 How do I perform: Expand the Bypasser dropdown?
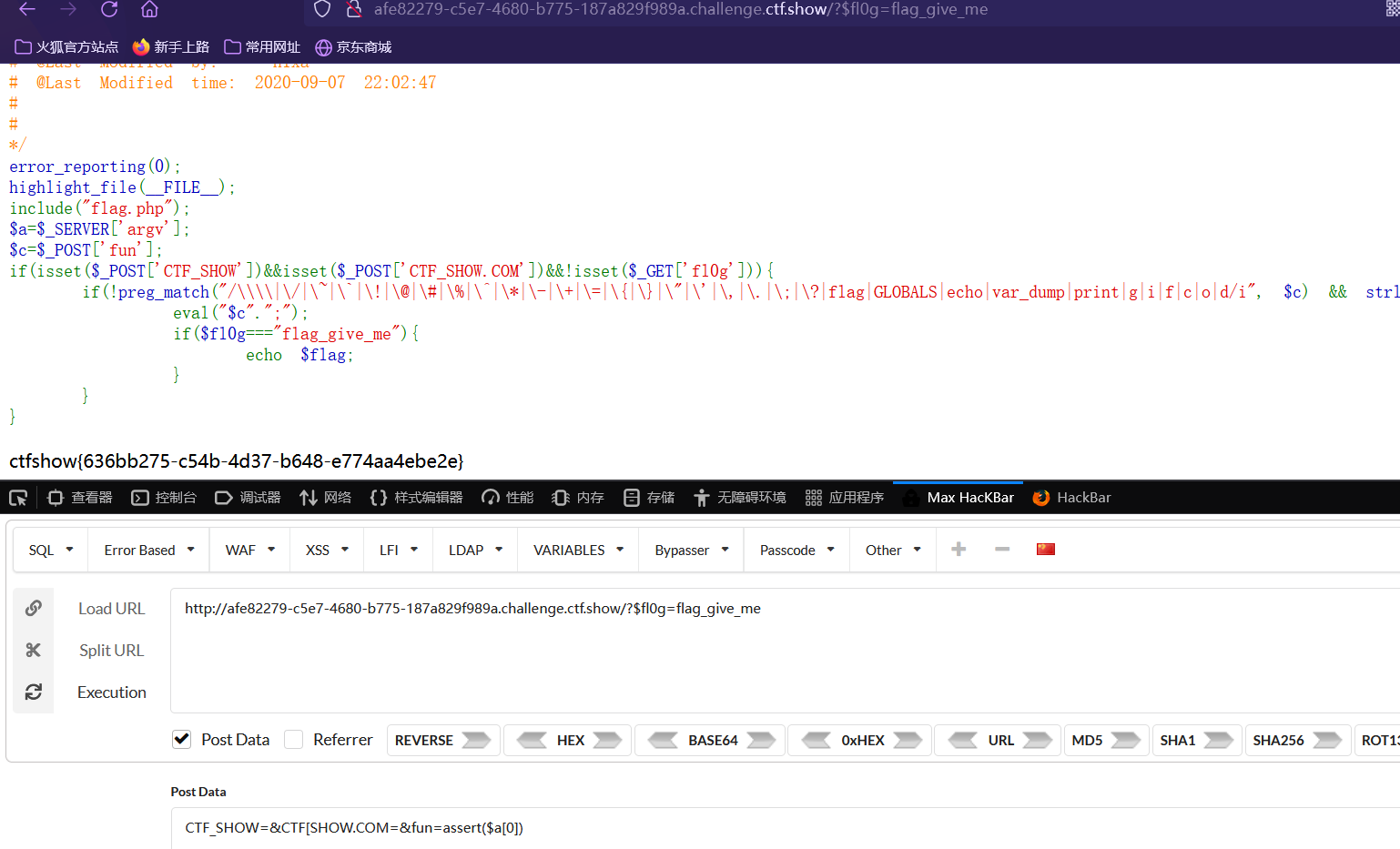692,550
